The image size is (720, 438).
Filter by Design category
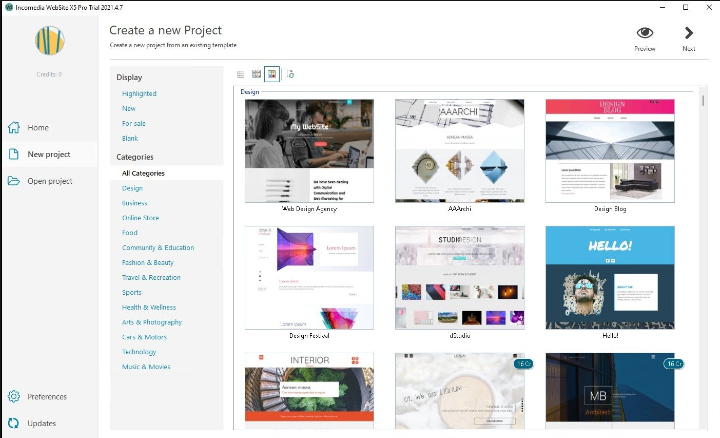click(x=132, y=188)
